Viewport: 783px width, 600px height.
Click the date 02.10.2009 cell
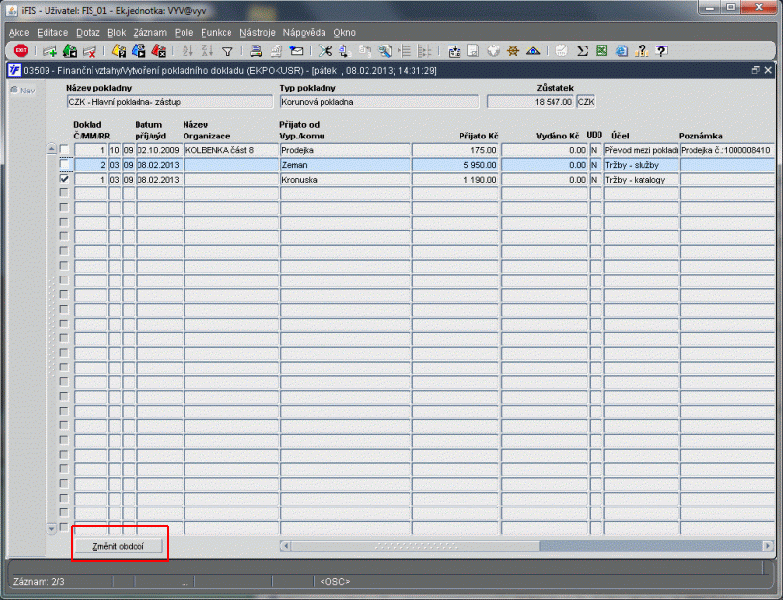pos(160,150)
